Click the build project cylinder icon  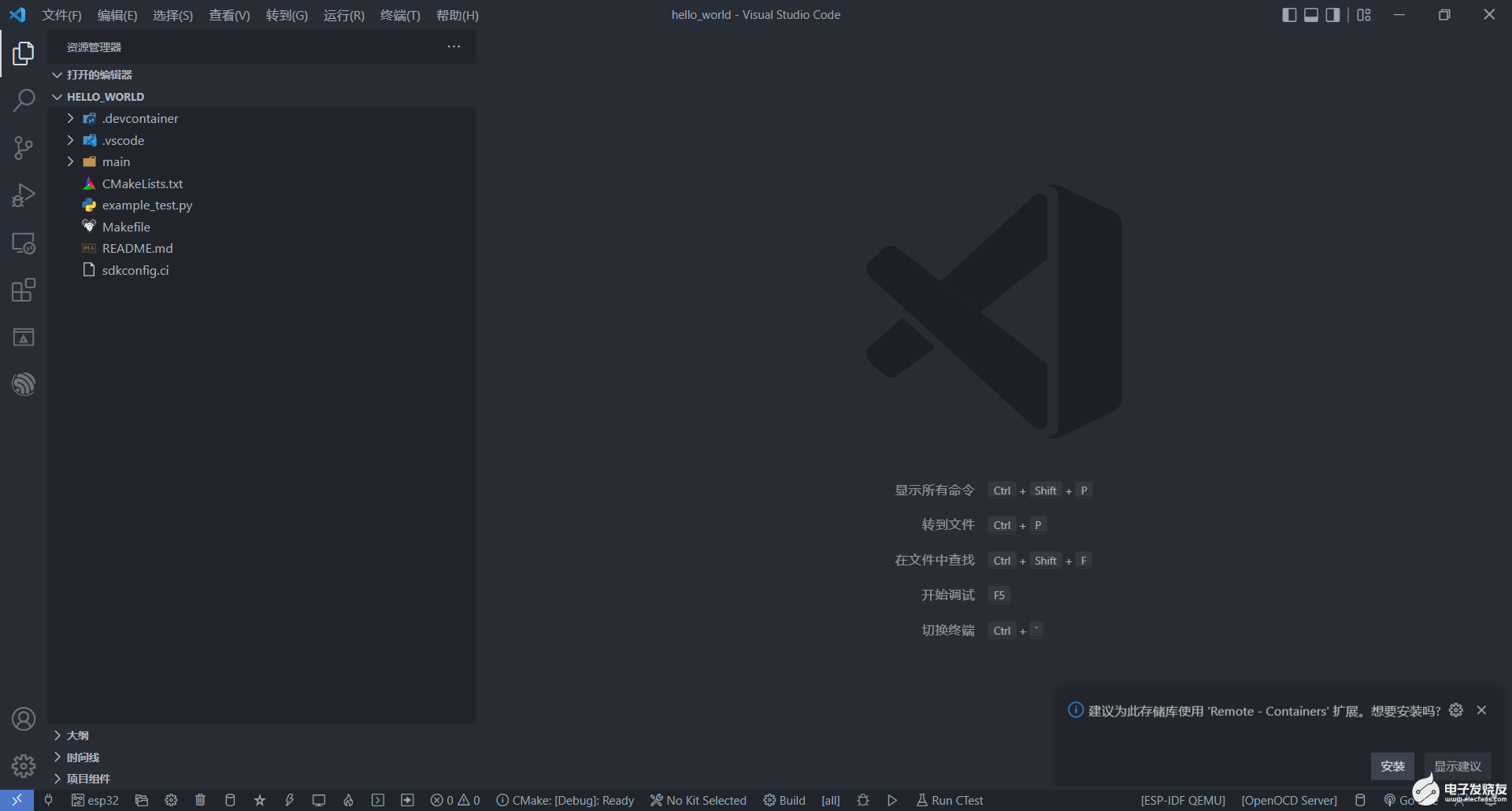click(230, 800)
